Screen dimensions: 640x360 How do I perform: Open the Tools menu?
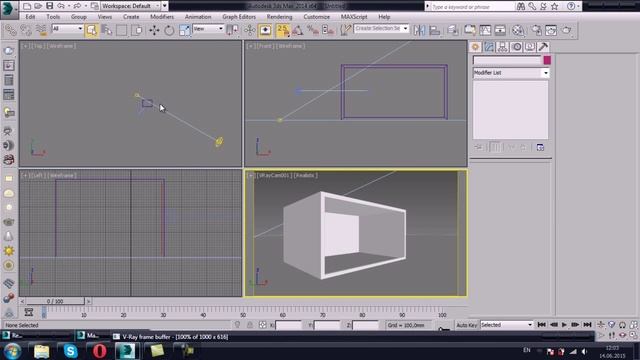click(x=53, y=17)
